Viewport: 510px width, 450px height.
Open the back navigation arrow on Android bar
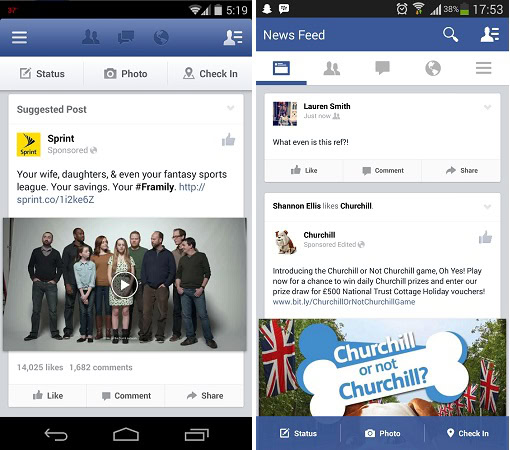[56, 435]
